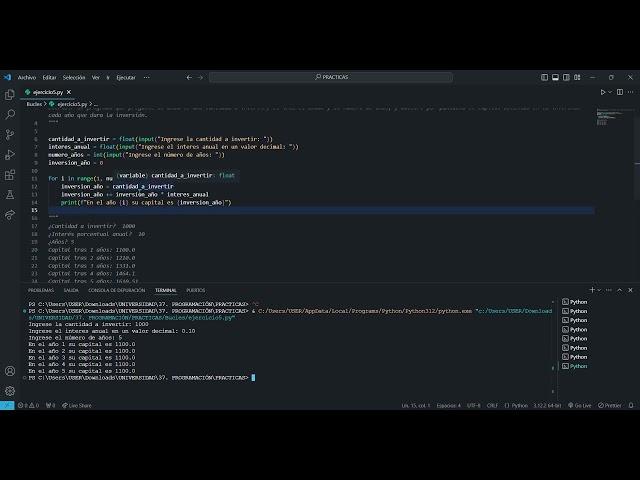Open terminal panel More Actions ellipsis

point(609,290)
